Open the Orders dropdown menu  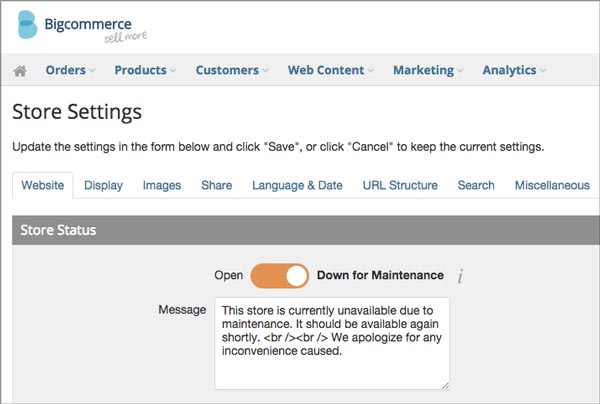pos(70,71)
